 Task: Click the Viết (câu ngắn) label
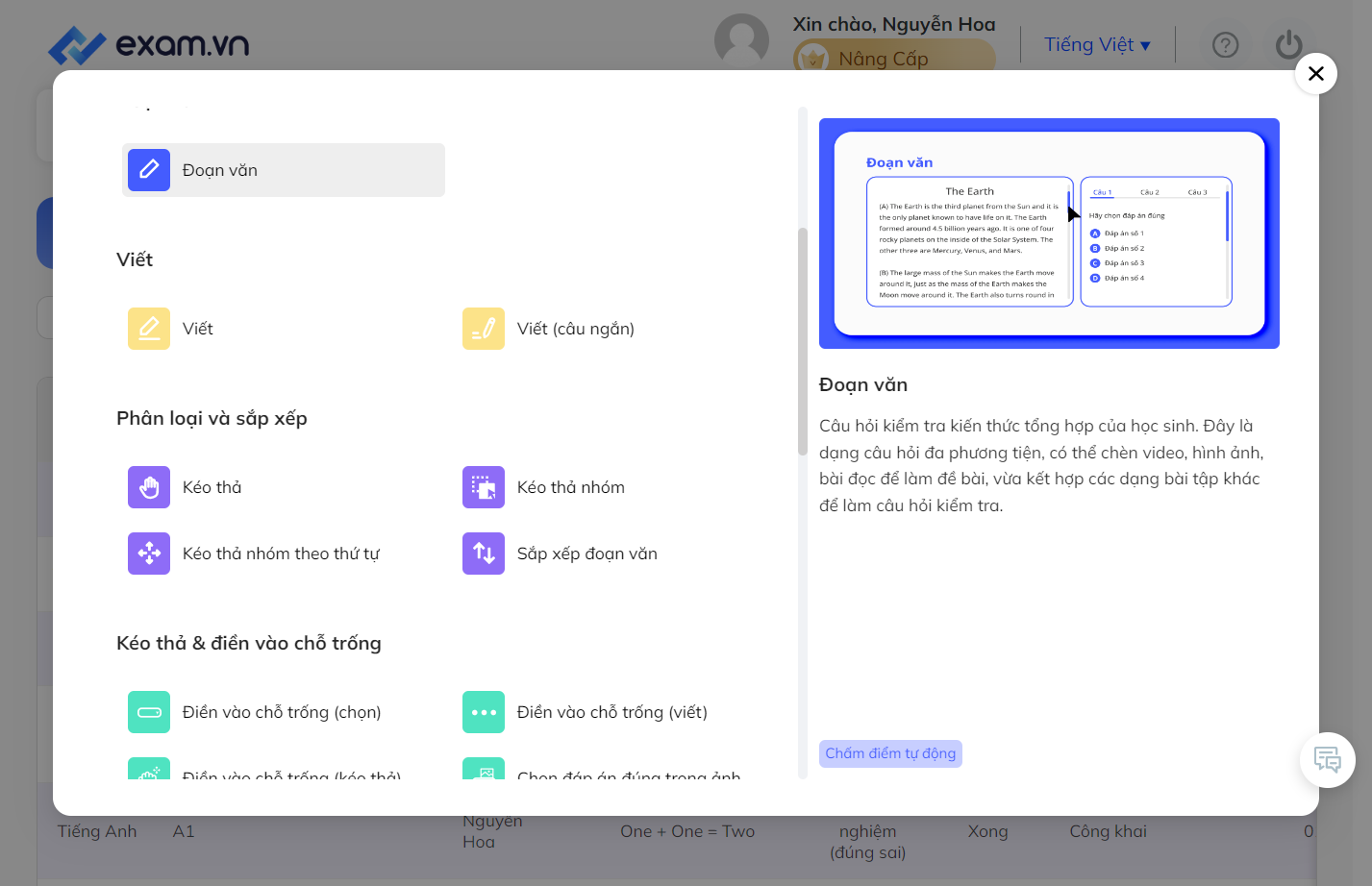[x=576, y=329]
